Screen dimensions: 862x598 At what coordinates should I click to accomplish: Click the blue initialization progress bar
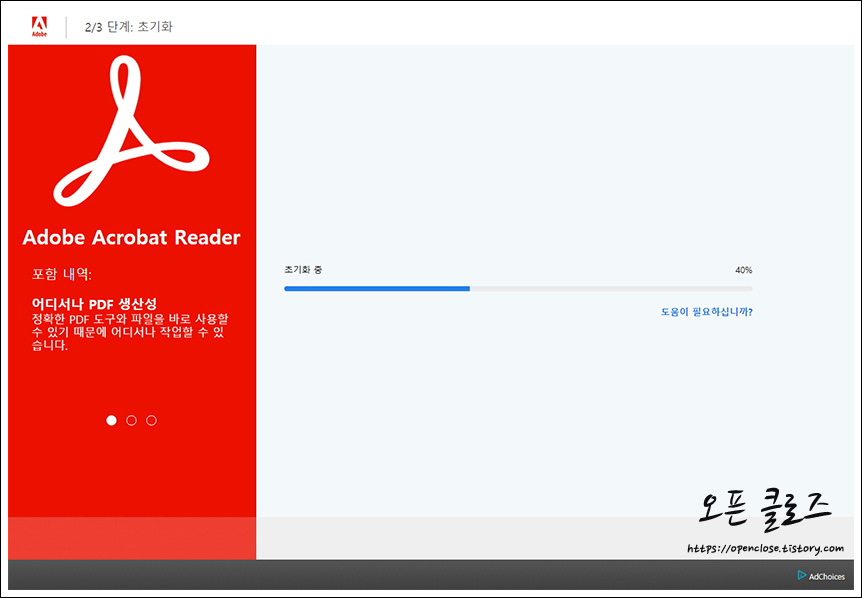click(x=518, y=289)
